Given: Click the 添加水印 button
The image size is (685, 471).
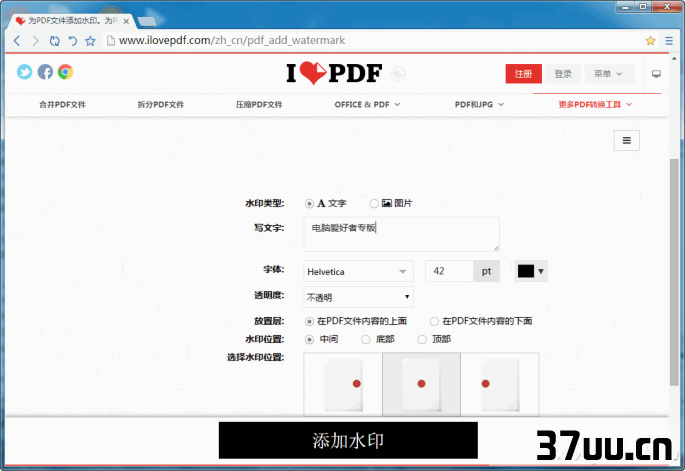Looking at the screenshot, I should [348, 440].
